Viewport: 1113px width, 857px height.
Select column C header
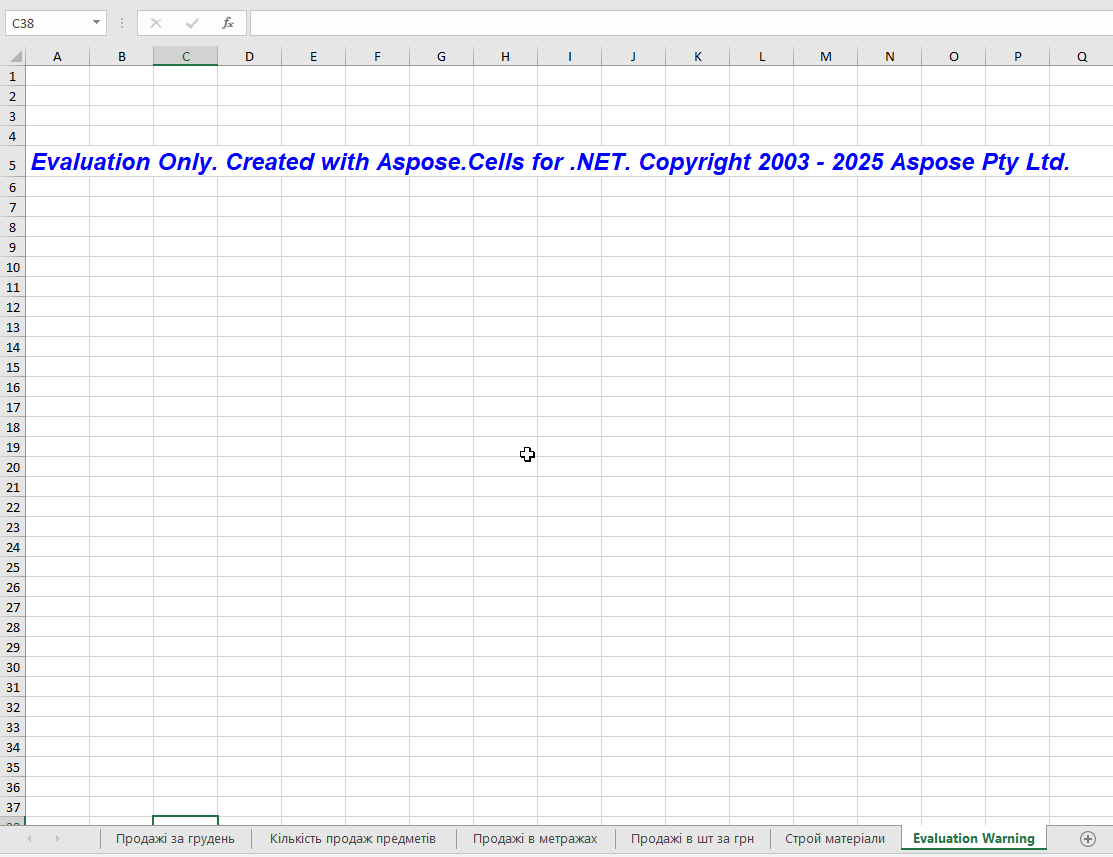tap(185, 56)
